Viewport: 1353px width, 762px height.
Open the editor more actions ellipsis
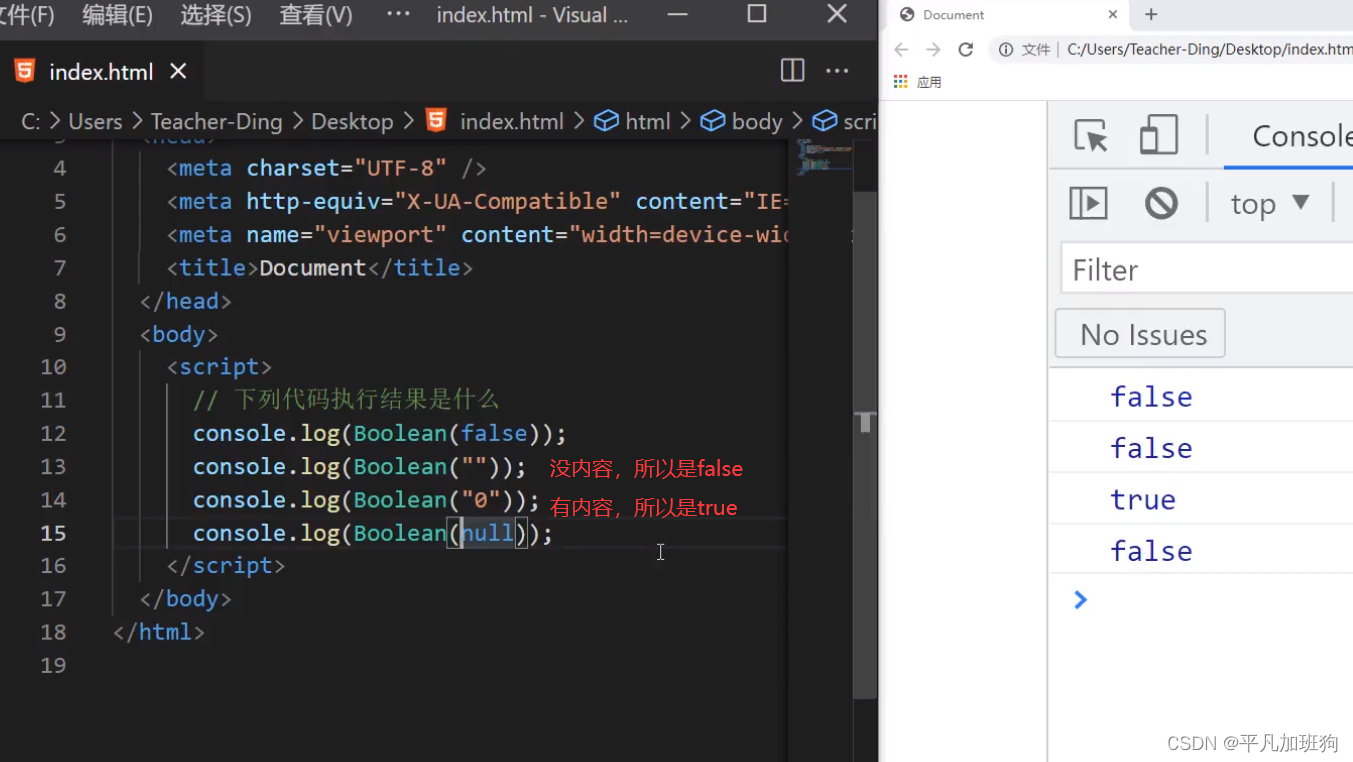click(837, 70)
